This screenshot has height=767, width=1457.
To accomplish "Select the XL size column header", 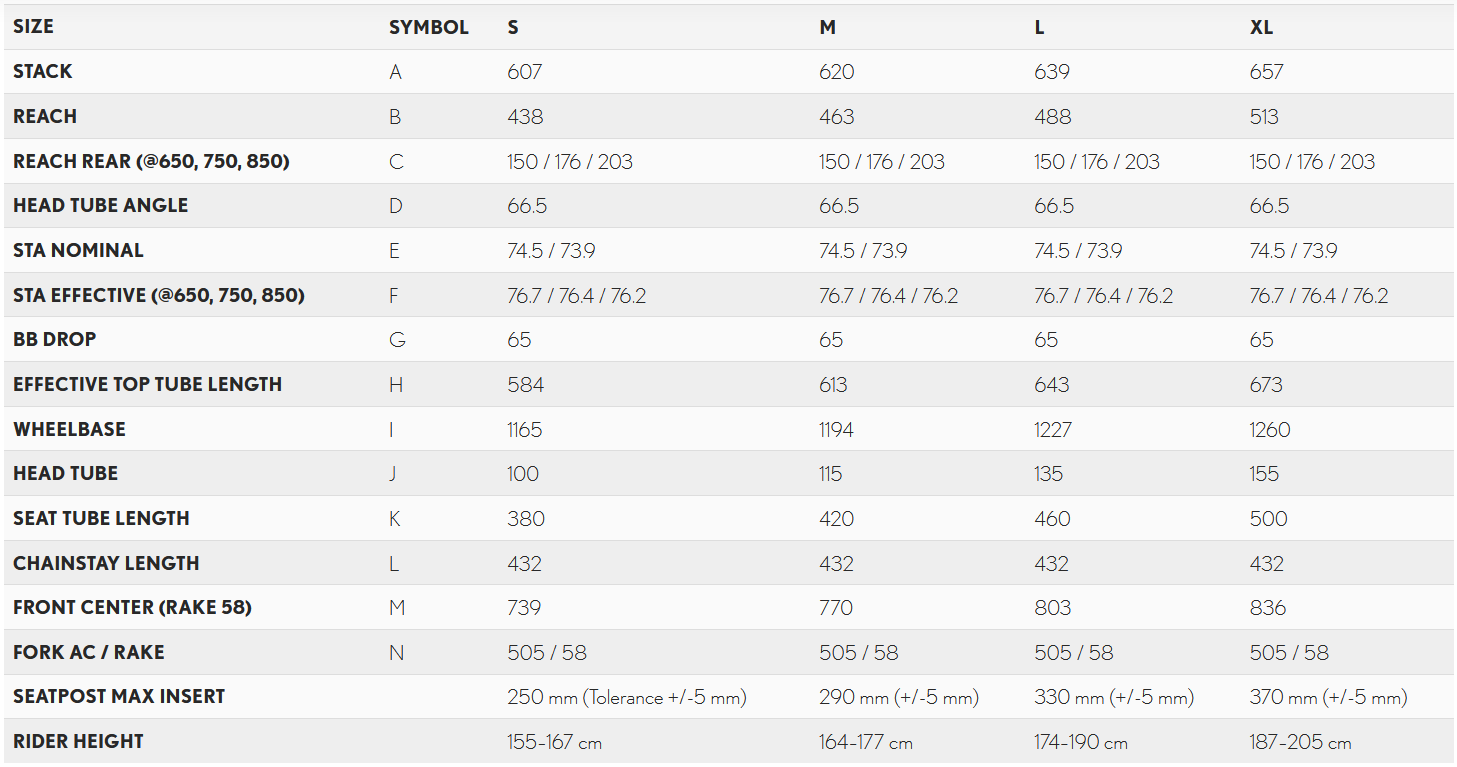I will click(x=1261, y=27).
